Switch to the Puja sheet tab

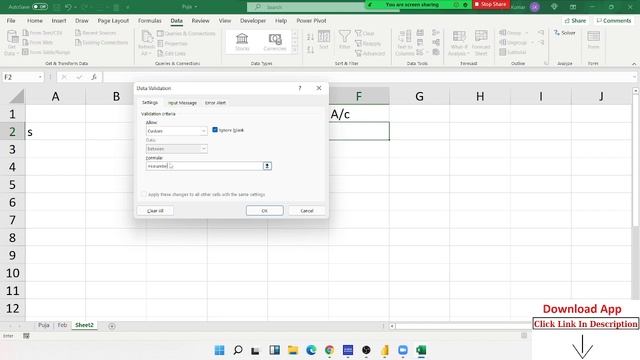(x=44, y=325)
